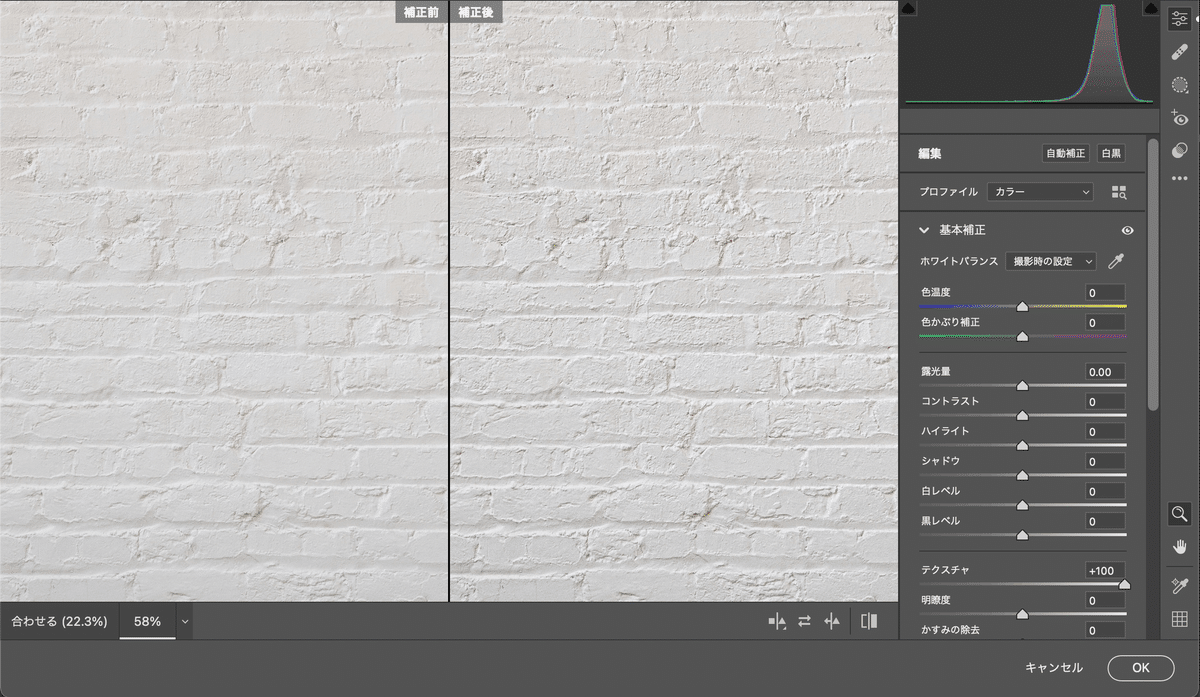Screen dimensions: 1200x697
Task: Collapse the 基本補正 section chevron
Action: pos(924,230)
